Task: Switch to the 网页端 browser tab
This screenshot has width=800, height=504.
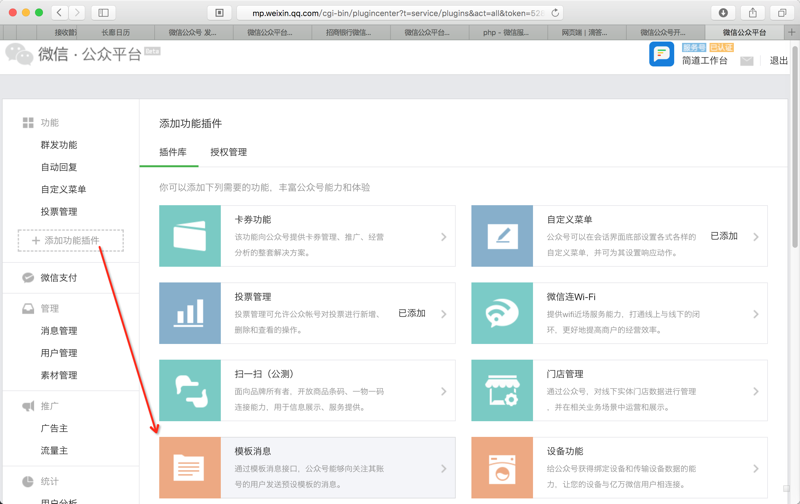Action: click(x=585, y=32)
